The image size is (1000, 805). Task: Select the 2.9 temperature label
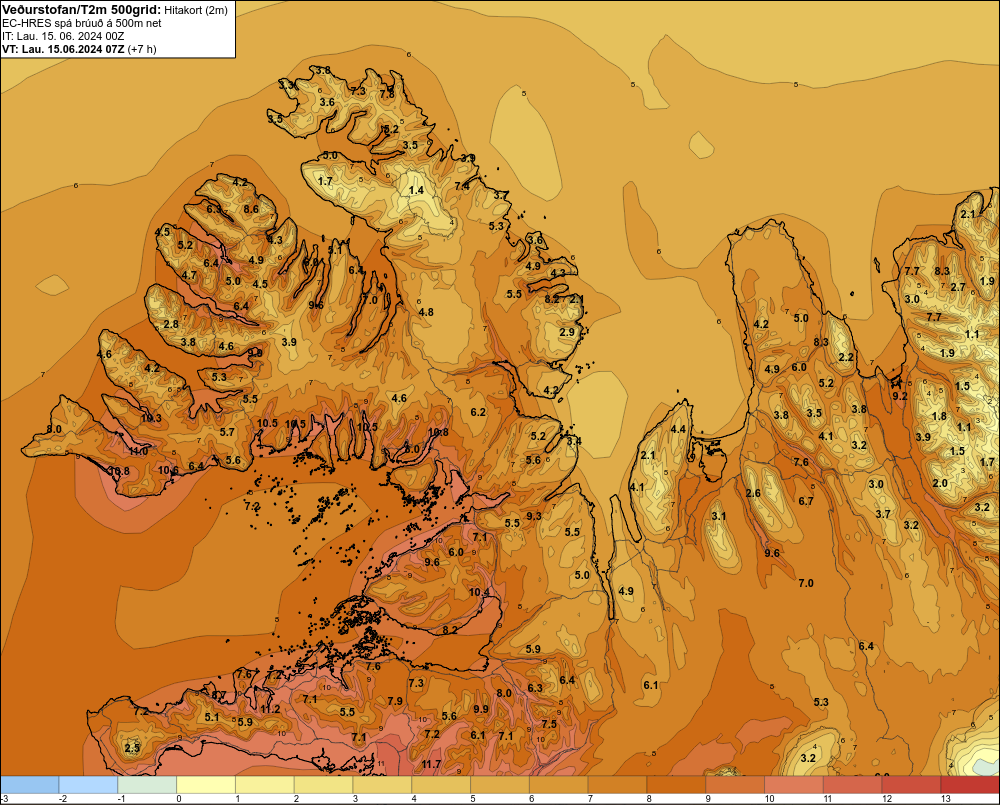pyautogui.click(x=566, y=332)
